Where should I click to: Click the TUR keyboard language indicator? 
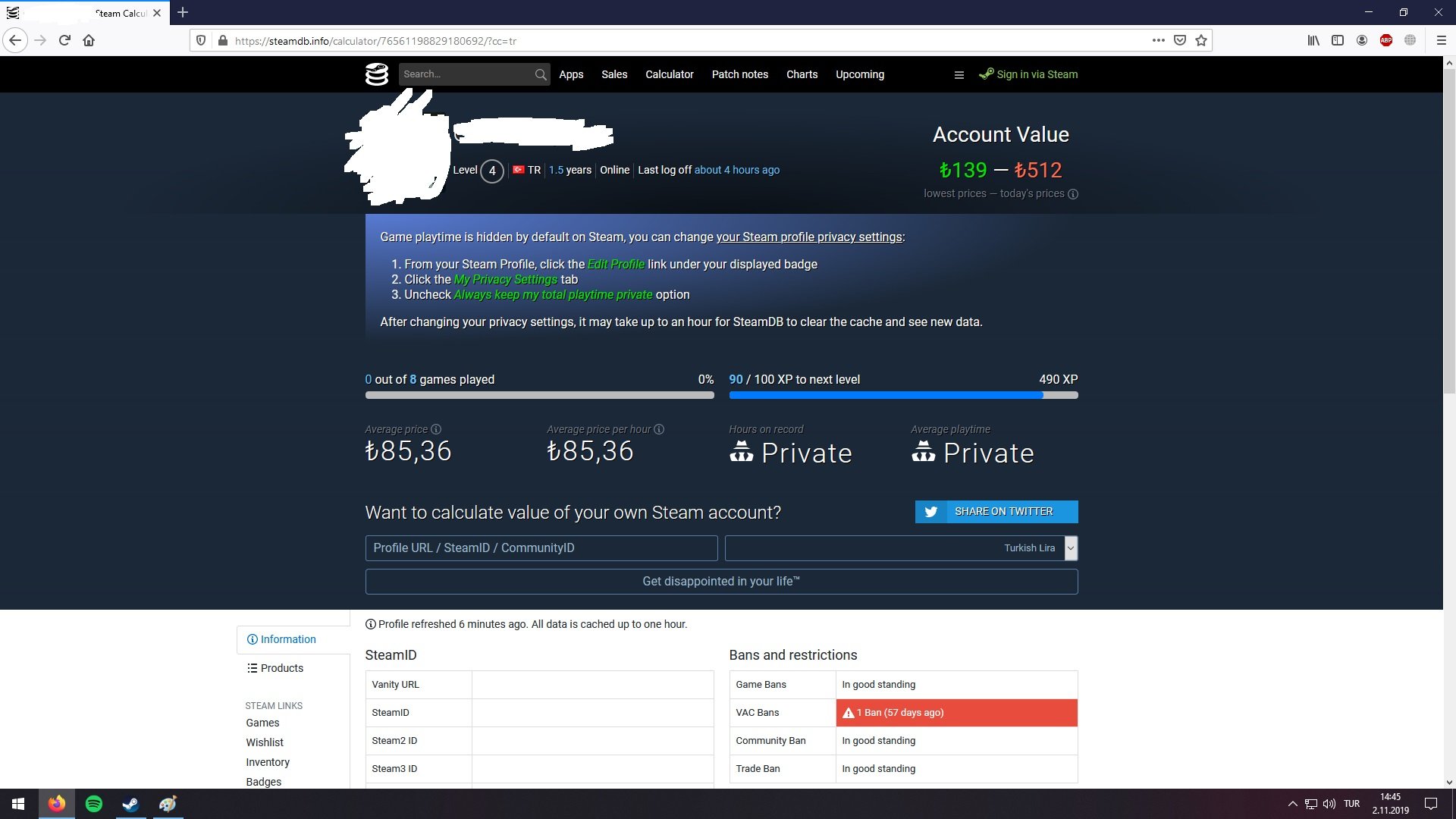coord(1351,804)
